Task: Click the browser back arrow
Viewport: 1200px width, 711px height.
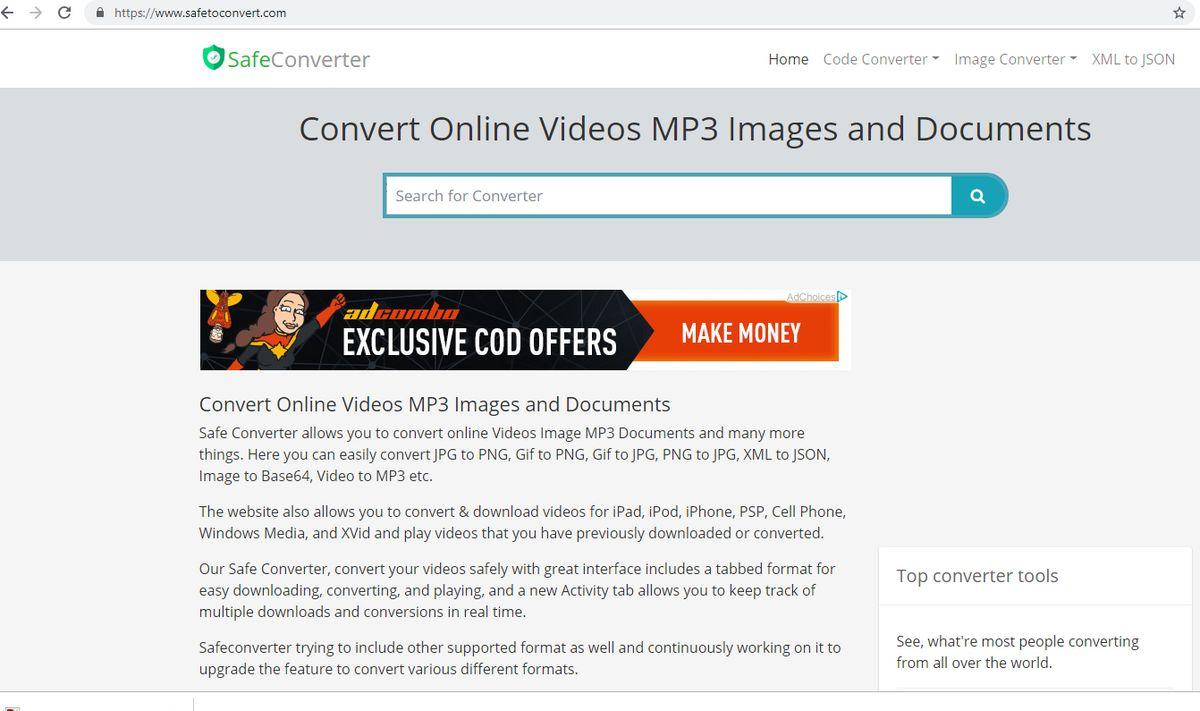Action: [x=8, y=13]
